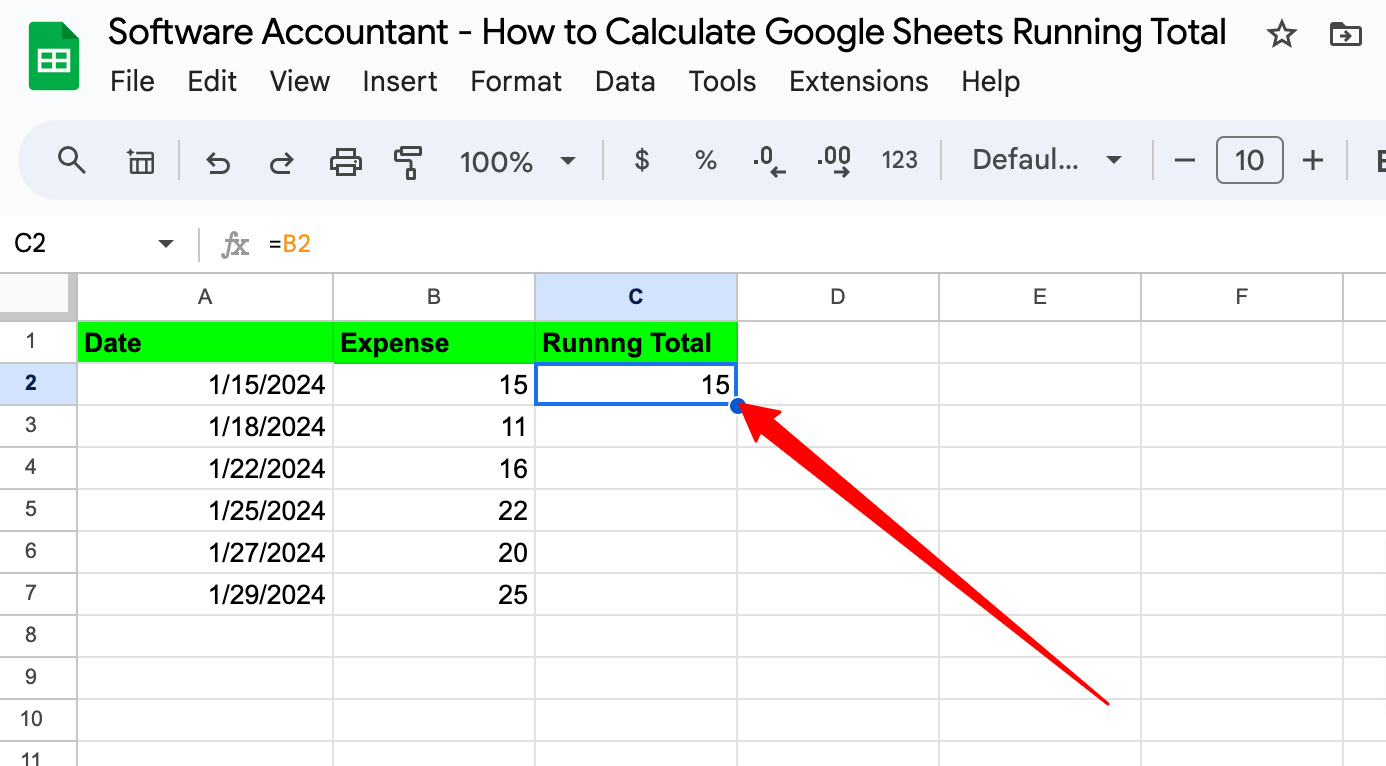
Task: Select cell with date 1/22/2024
Action: (205, 469)
